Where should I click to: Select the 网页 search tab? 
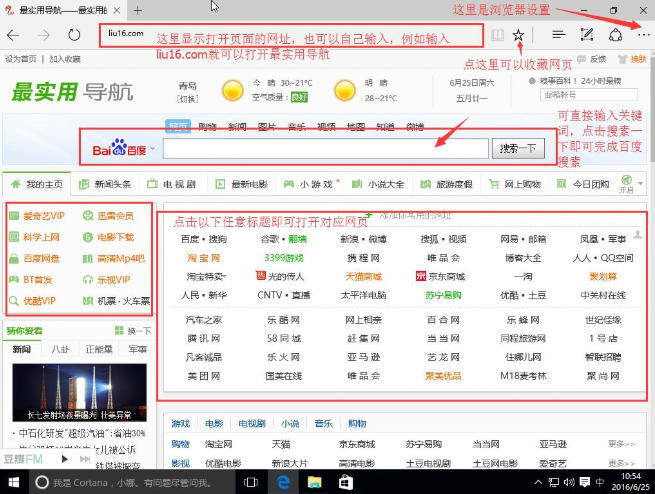tap(178, 126)
